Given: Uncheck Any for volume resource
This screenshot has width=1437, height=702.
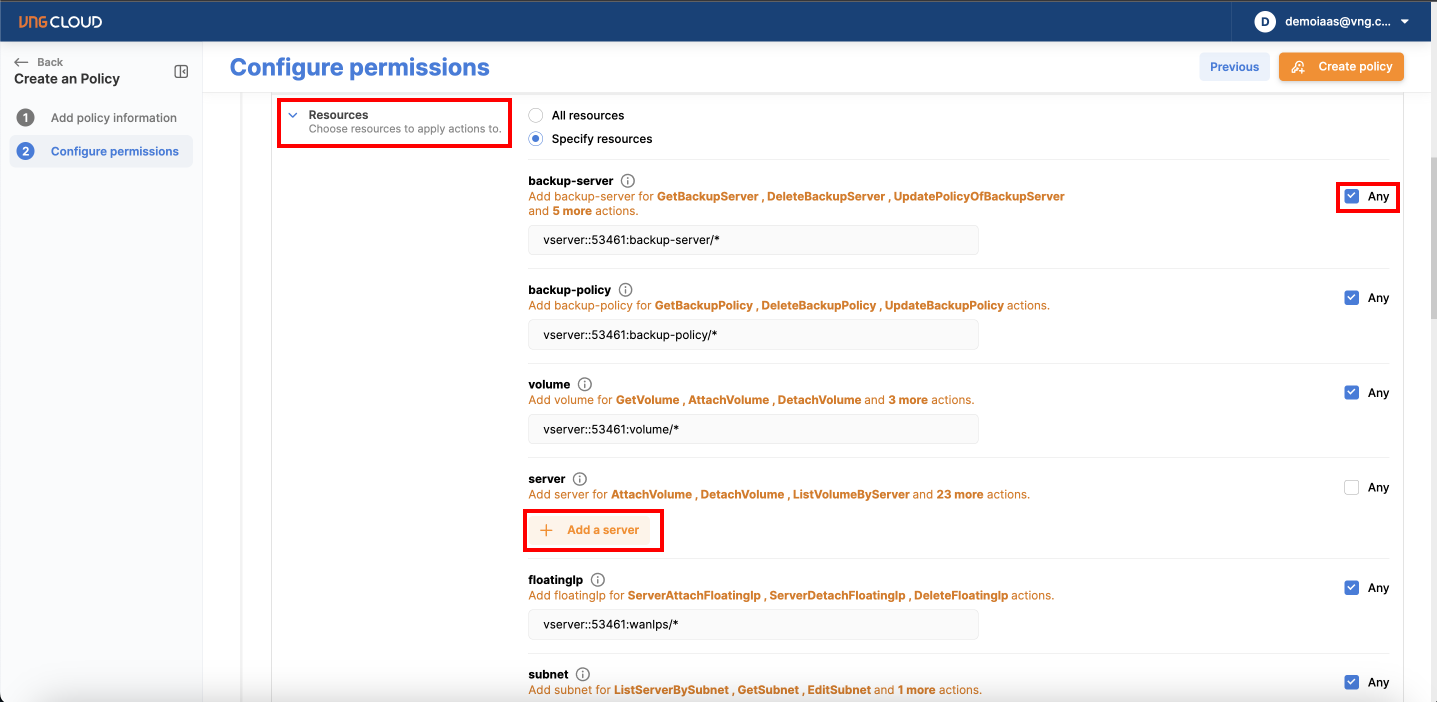Looking at the screenshot, I should (1352, 393).
